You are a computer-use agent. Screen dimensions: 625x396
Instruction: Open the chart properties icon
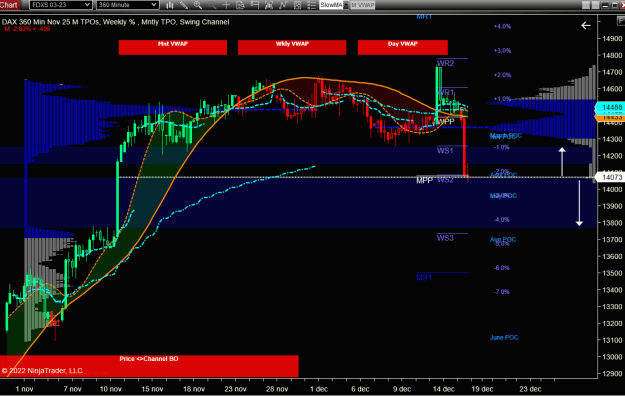coord(297,5)
